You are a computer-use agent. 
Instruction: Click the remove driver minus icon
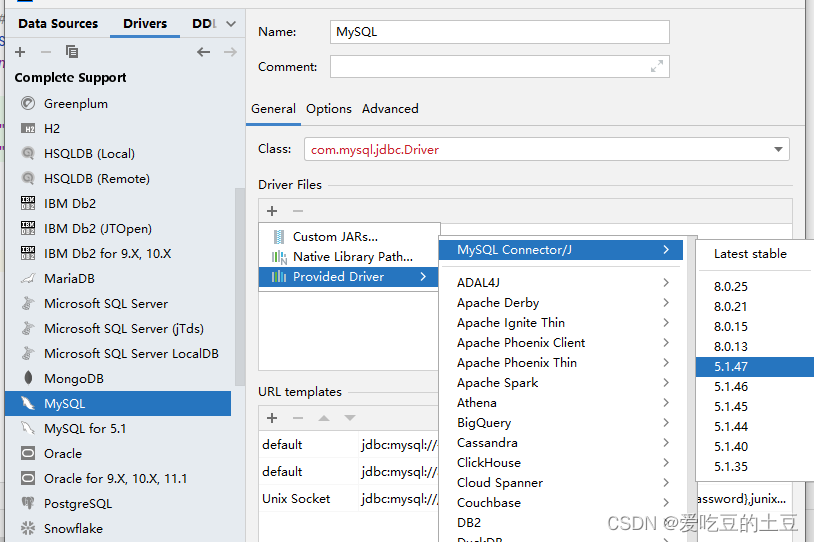coord(46,52)
